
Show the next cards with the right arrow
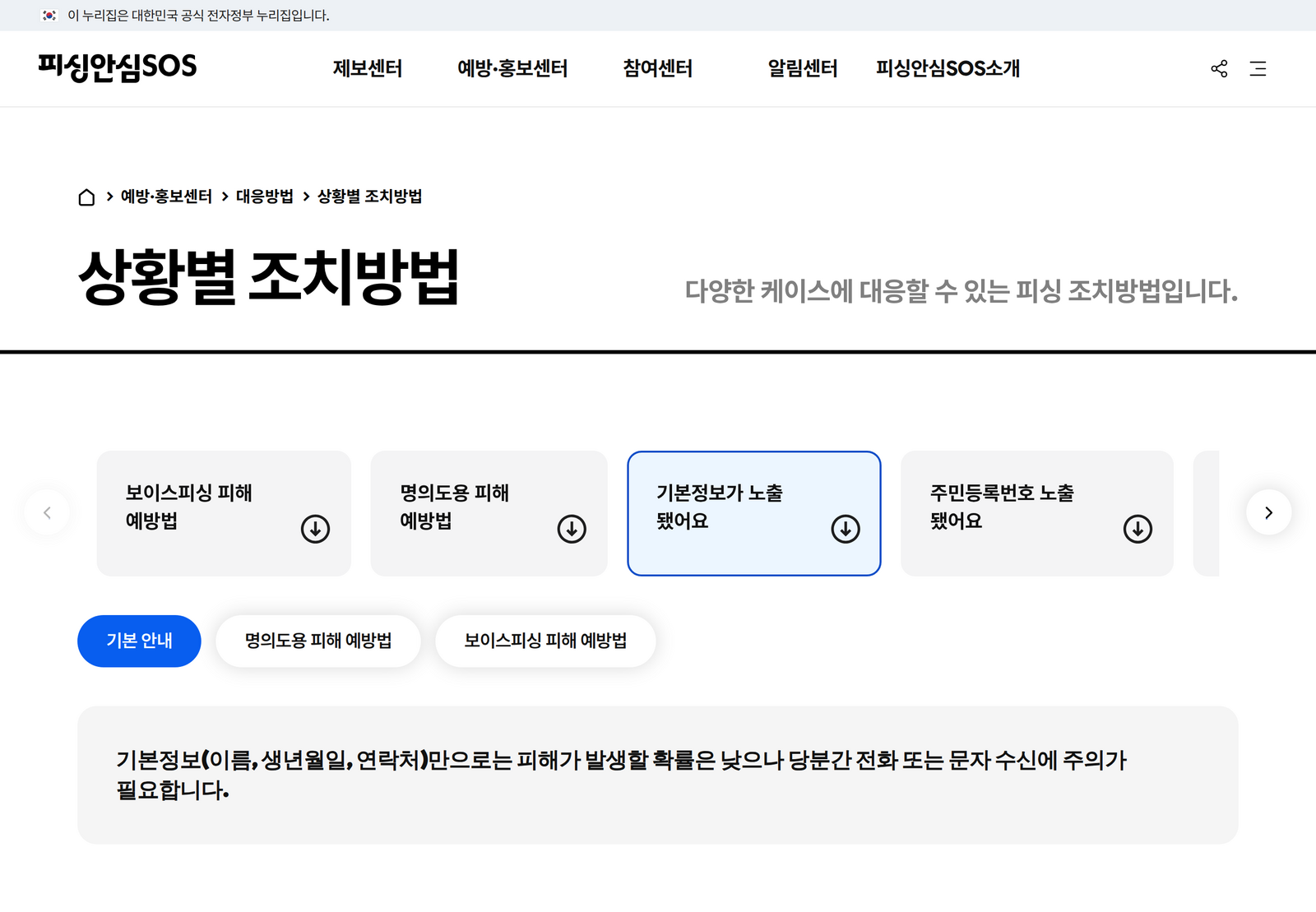(x=1268, y=512)
